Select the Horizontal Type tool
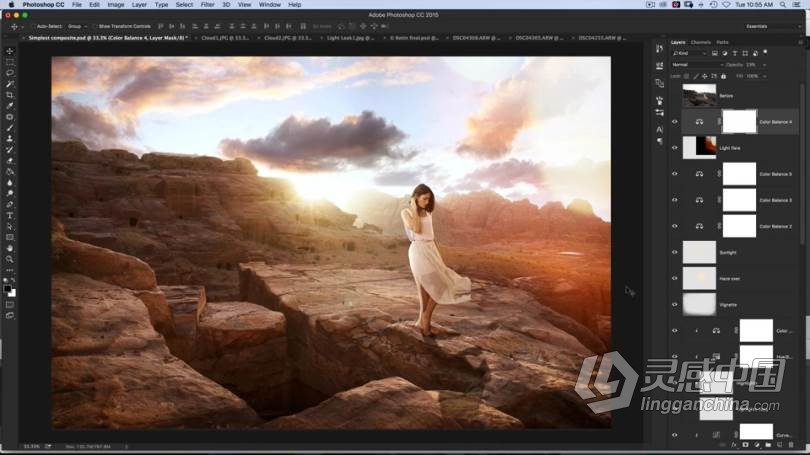 (x=10, y=215)
